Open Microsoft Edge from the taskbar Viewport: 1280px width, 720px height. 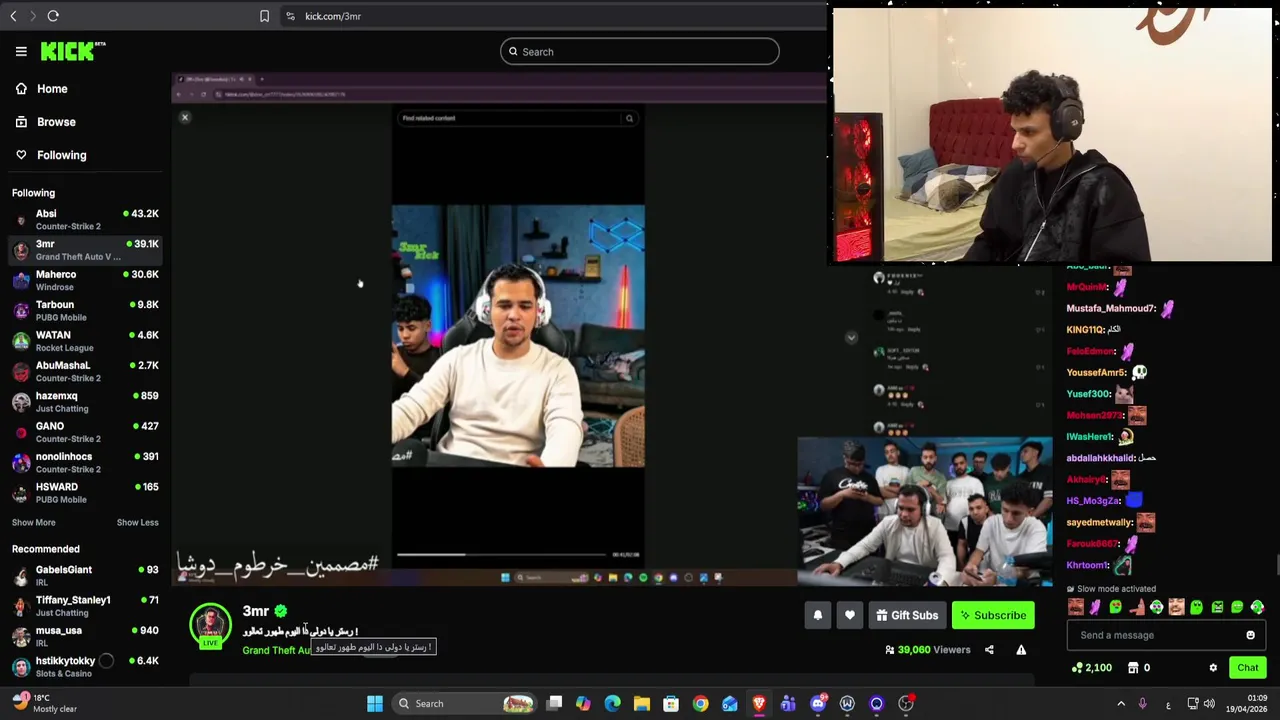[613, 704]
